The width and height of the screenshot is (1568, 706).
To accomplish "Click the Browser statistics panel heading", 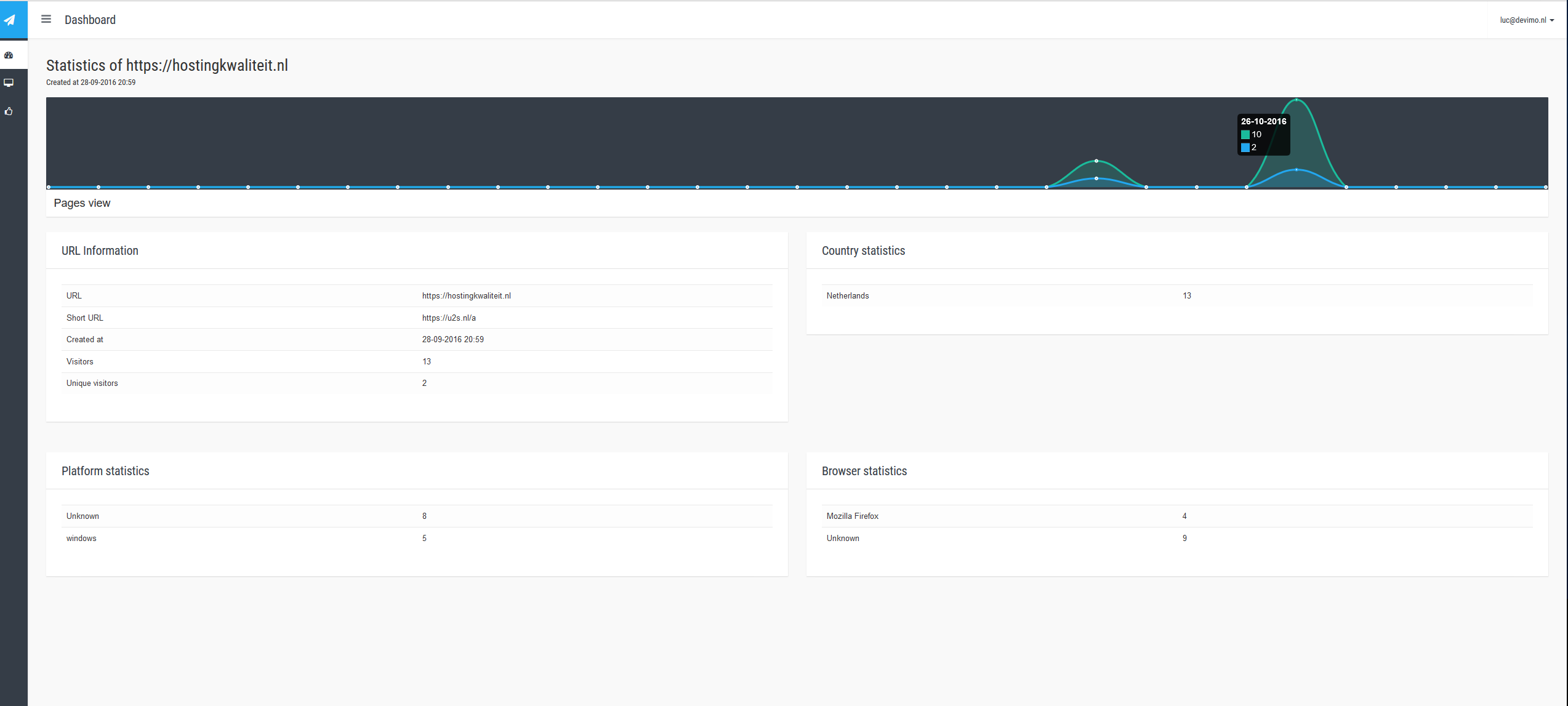I will pos(864,471).
